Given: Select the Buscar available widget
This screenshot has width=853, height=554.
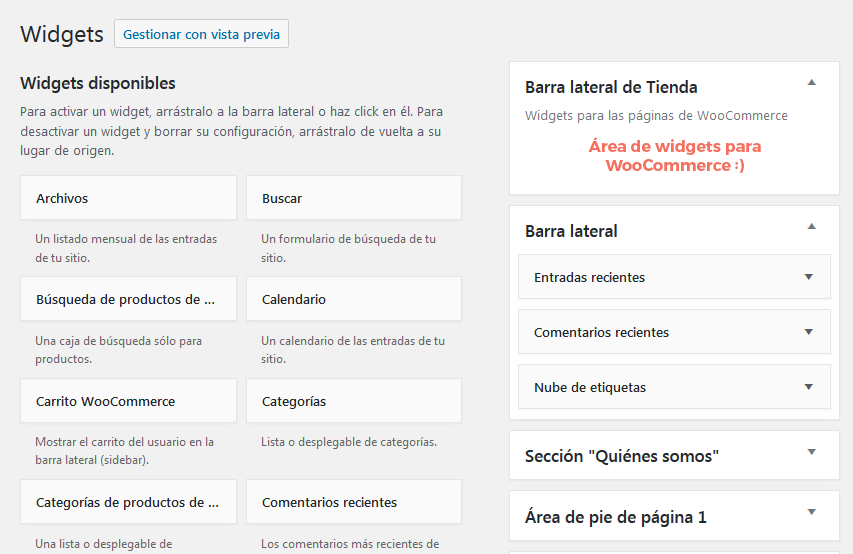Looking at the screenshot, I should click(354, 198).
